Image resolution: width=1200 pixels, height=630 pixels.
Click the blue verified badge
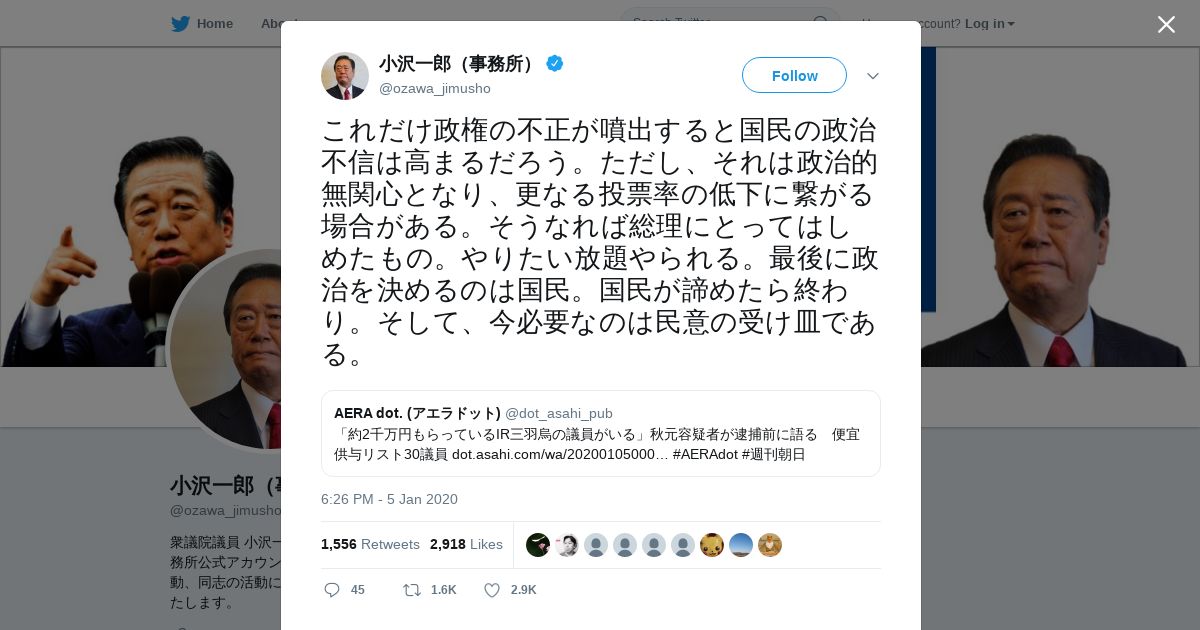tap(554, 64)
